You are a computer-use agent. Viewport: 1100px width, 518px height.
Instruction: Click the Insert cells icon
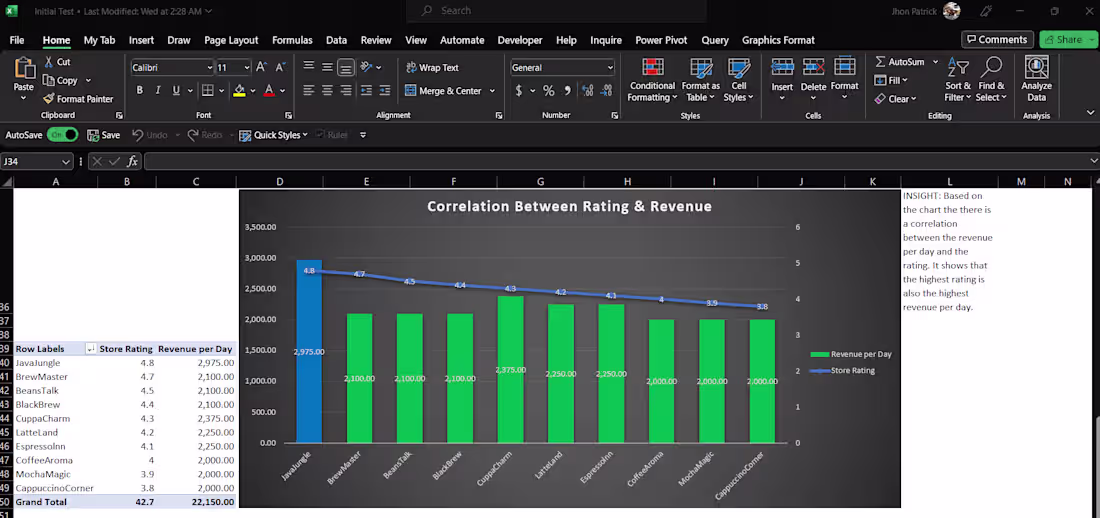click(x=782, y=68)
